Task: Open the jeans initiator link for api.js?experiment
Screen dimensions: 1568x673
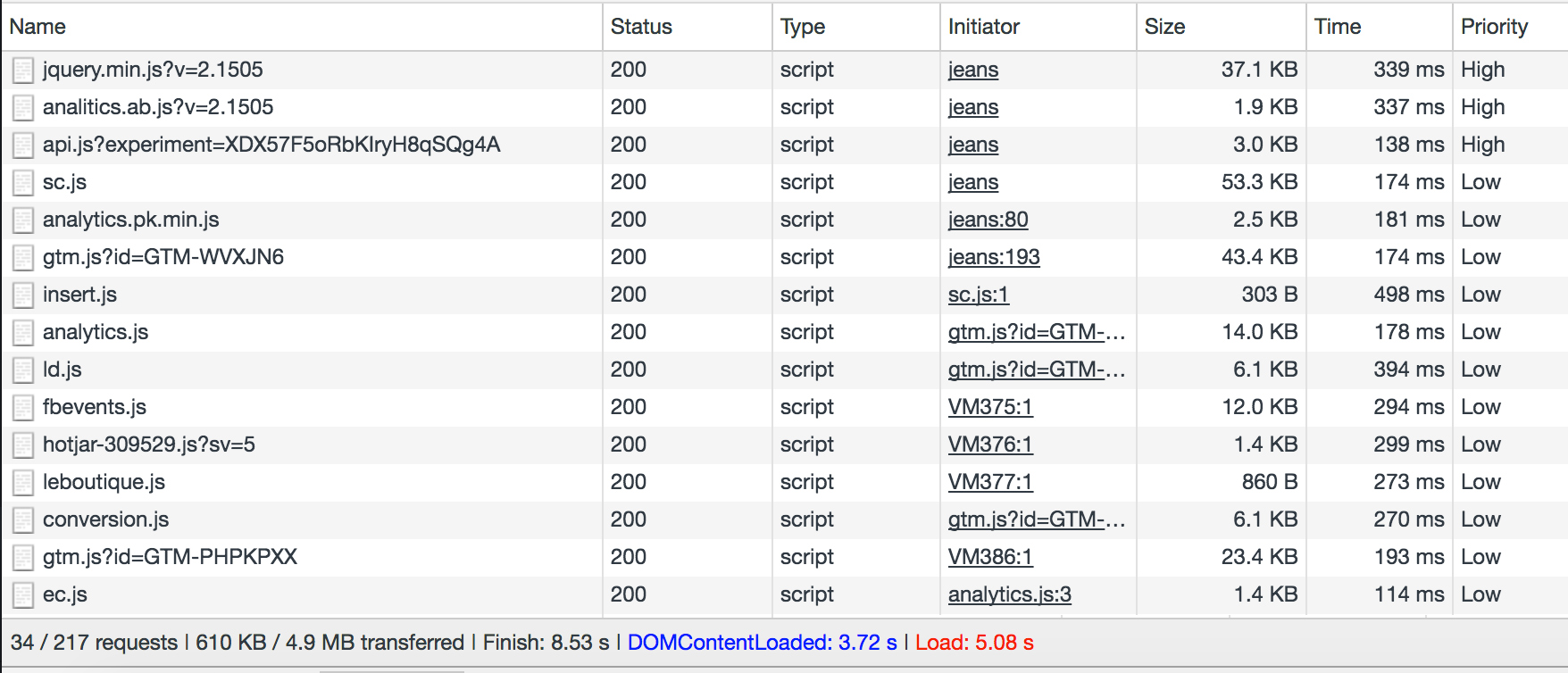Action: [973, 145]
